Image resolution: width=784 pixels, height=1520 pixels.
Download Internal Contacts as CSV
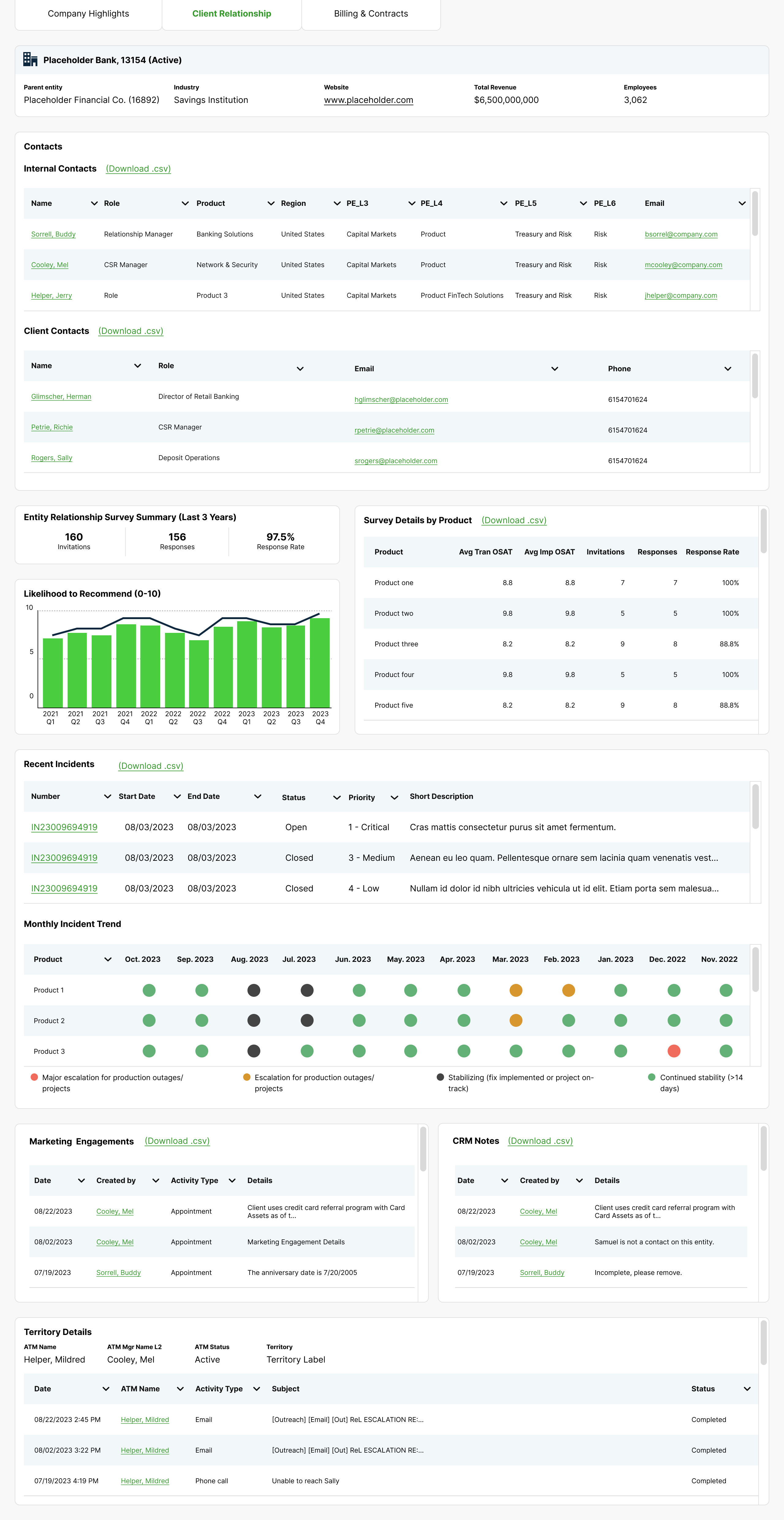138,169
